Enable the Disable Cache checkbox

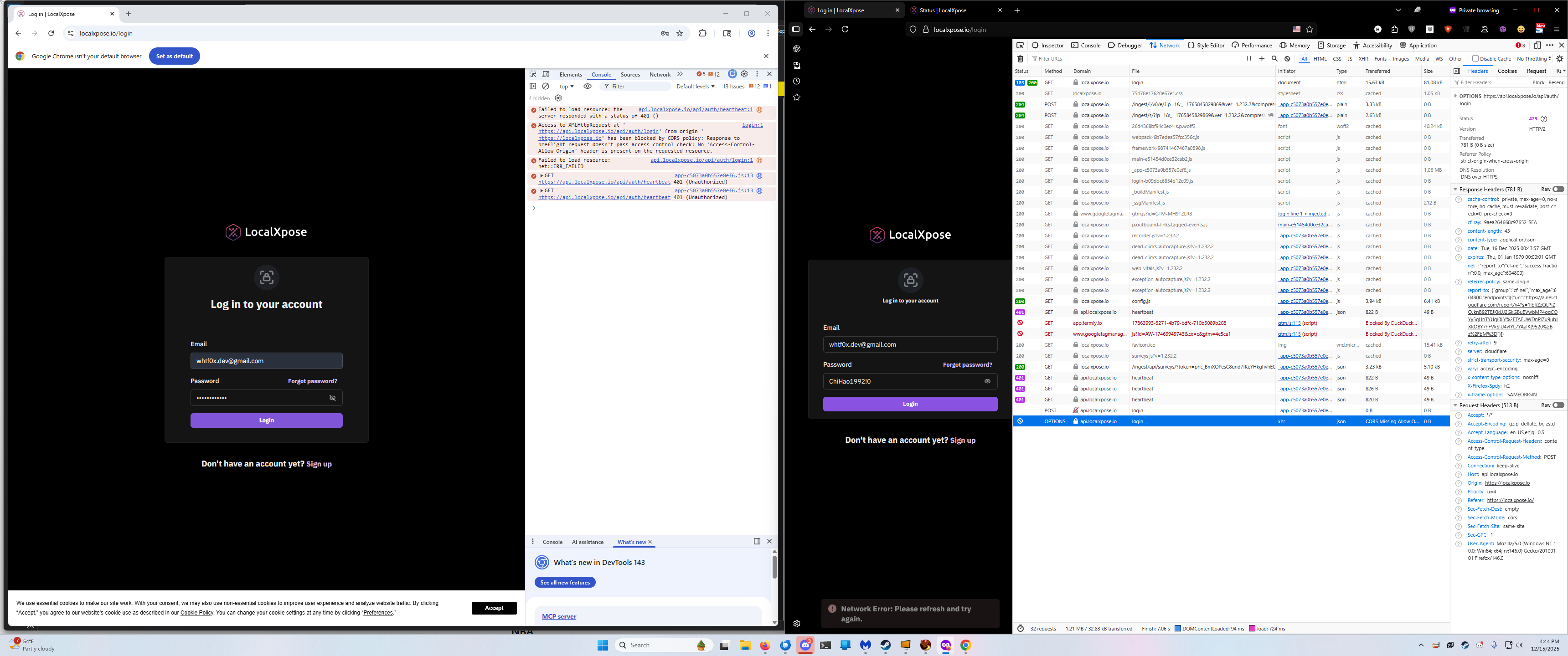(x=1475, y=59)
